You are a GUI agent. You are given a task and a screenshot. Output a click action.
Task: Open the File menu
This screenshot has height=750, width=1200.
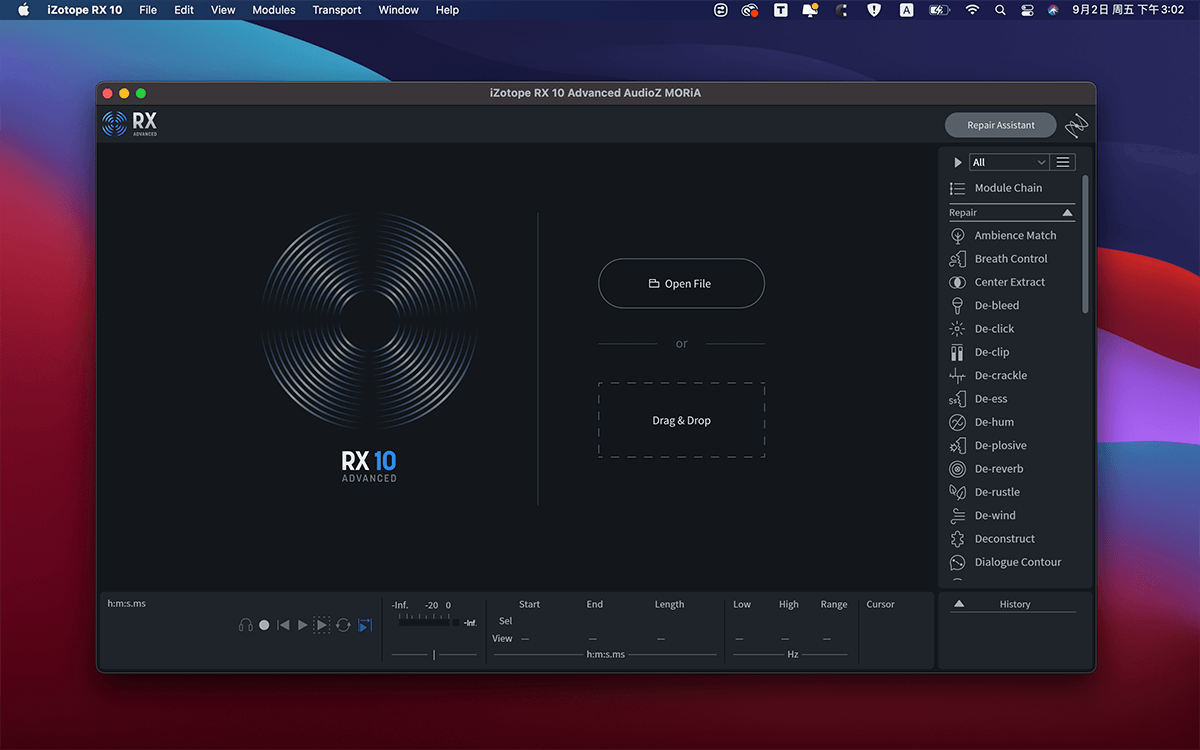[148, 10]
